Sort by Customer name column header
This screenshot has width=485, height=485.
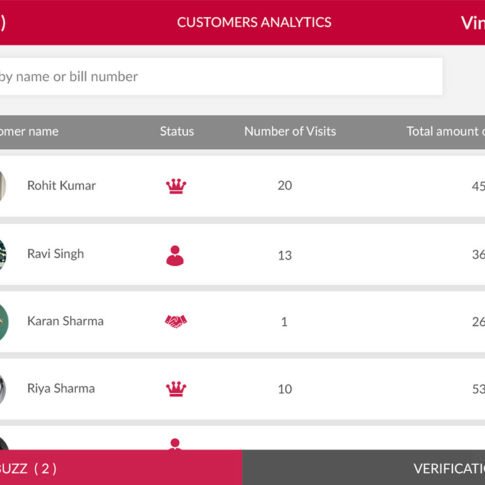click(29, 131)
